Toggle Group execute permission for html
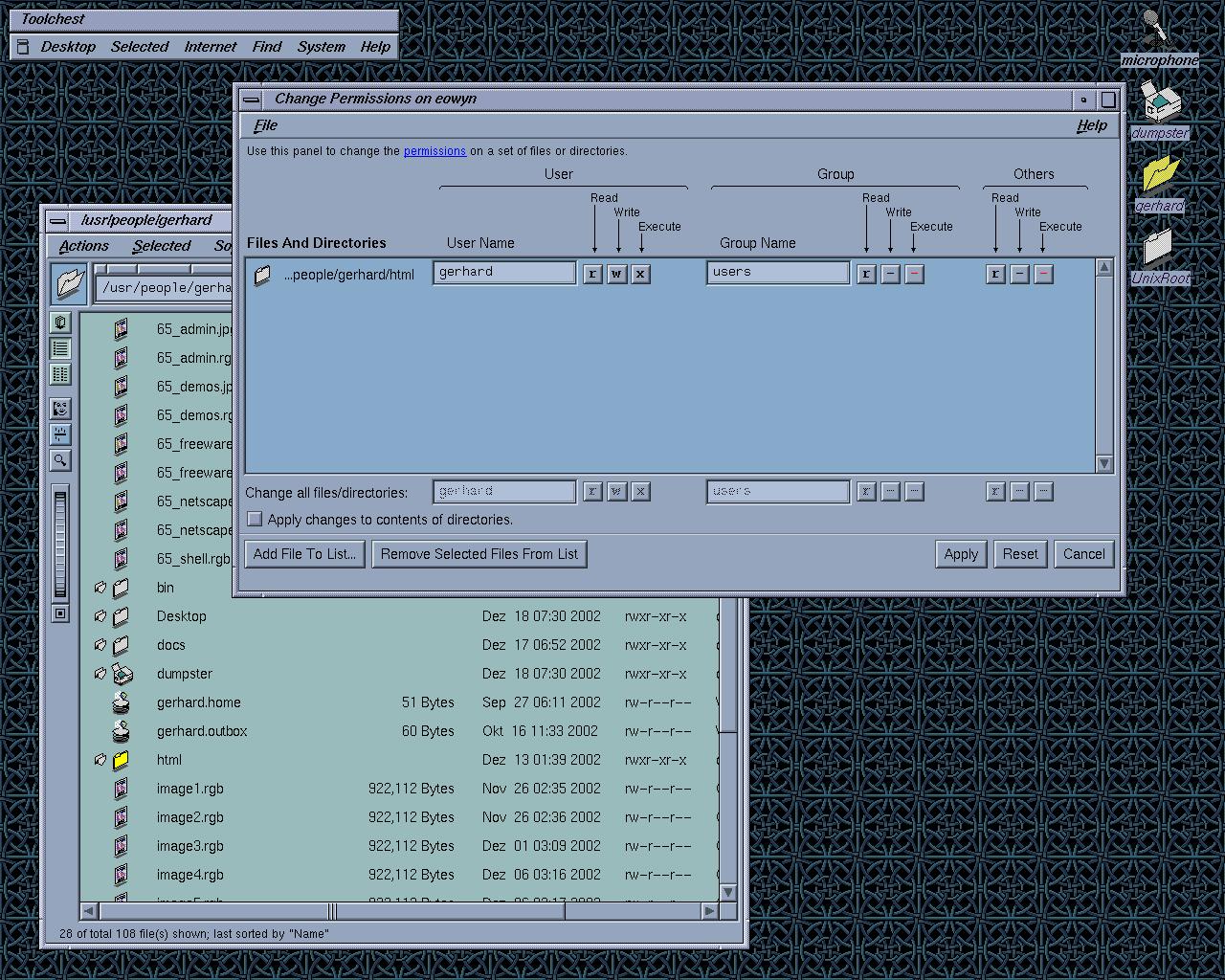This screenshot has width=1225, height=980. pos(914,275)
